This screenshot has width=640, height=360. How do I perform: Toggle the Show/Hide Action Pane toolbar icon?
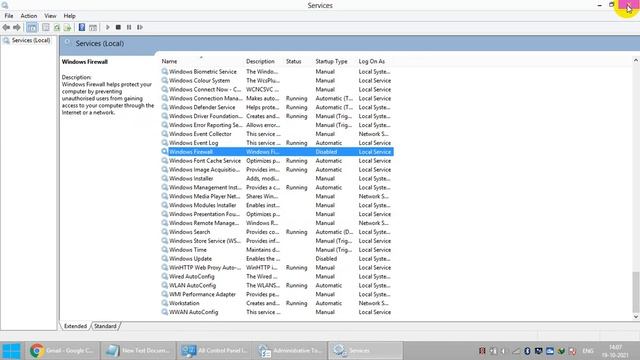coord(93,27)
